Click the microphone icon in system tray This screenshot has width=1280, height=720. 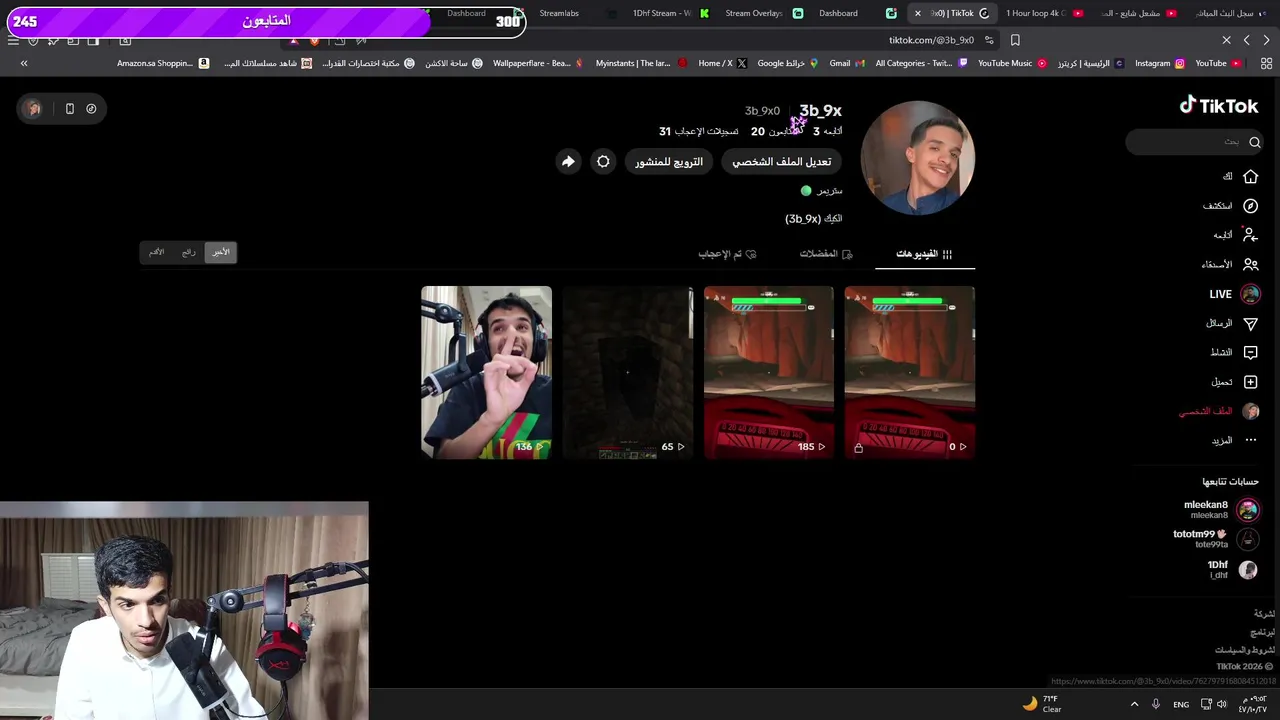[x=1156, y=704]
